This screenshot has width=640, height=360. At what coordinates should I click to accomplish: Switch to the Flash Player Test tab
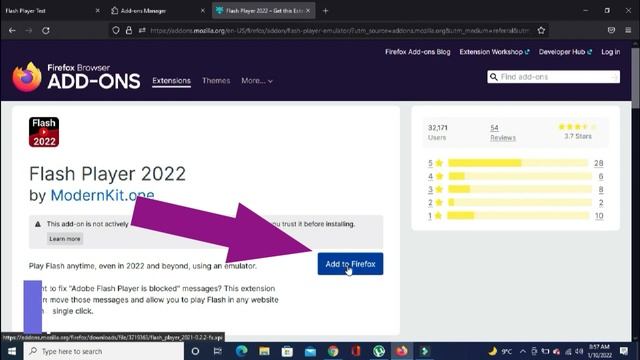tap(48, 11)
